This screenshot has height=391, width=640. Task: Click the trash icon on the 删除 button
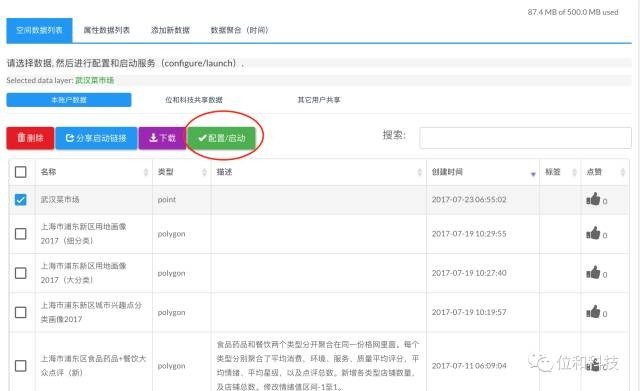(x=21, y=138)
